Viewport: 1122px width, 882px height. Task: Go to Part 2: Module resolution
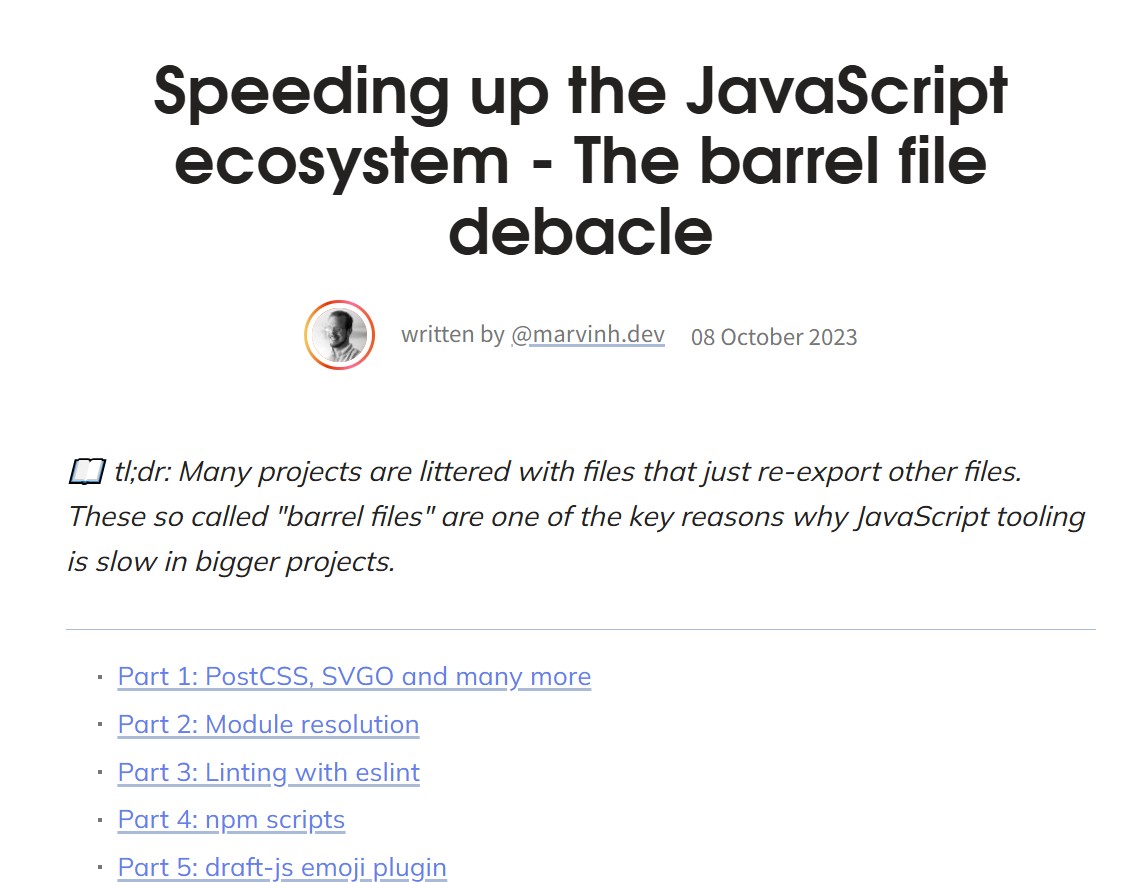tap(268, 725)
